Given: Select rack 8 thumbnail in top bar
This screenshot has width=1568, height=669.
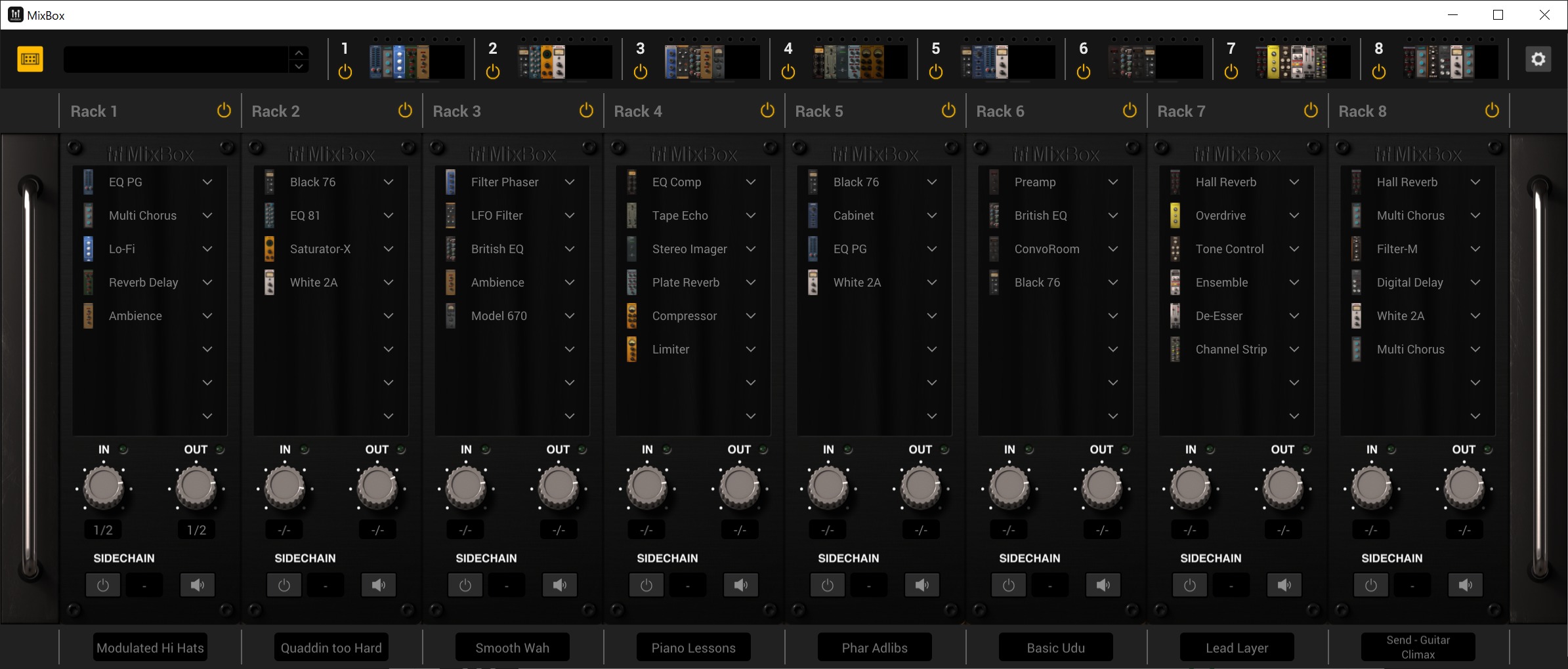Looking at the screenshot, I should [x=1451, y=62].
